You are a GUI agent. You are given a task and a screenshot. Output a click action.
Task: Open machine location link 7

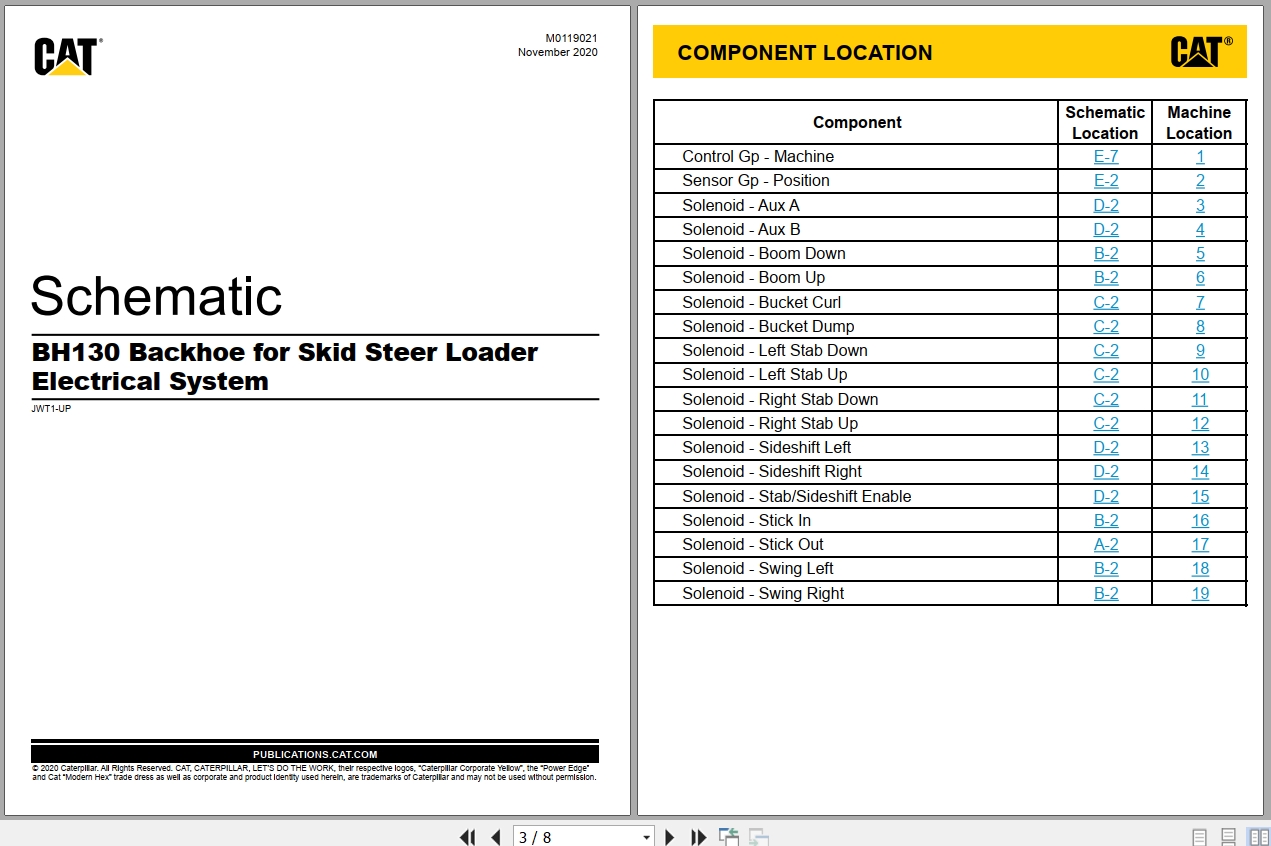1200,302
